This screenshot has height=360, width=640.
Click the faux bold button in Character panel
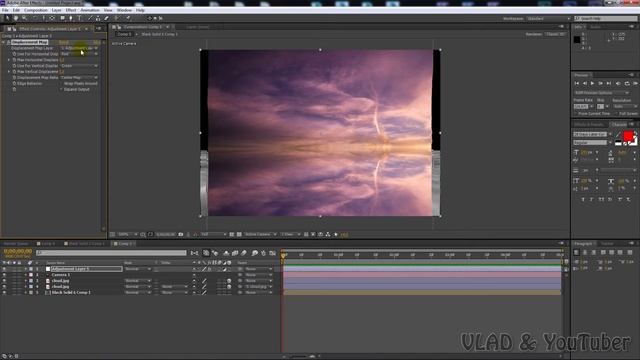(x=582, y=199)
